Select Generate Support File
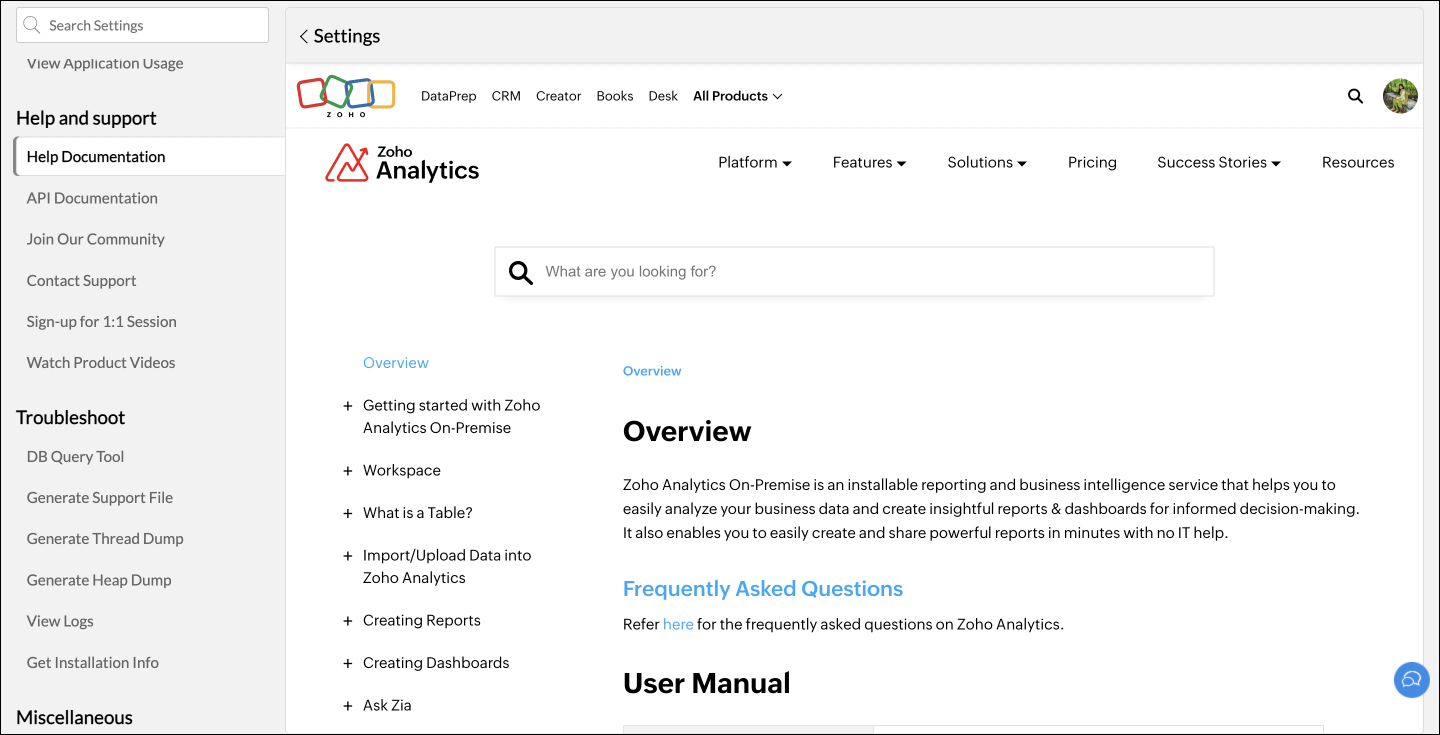Image resolution: width=1440 pixels, height=735 pixels. pyautogui.click(x=100, y=498)
